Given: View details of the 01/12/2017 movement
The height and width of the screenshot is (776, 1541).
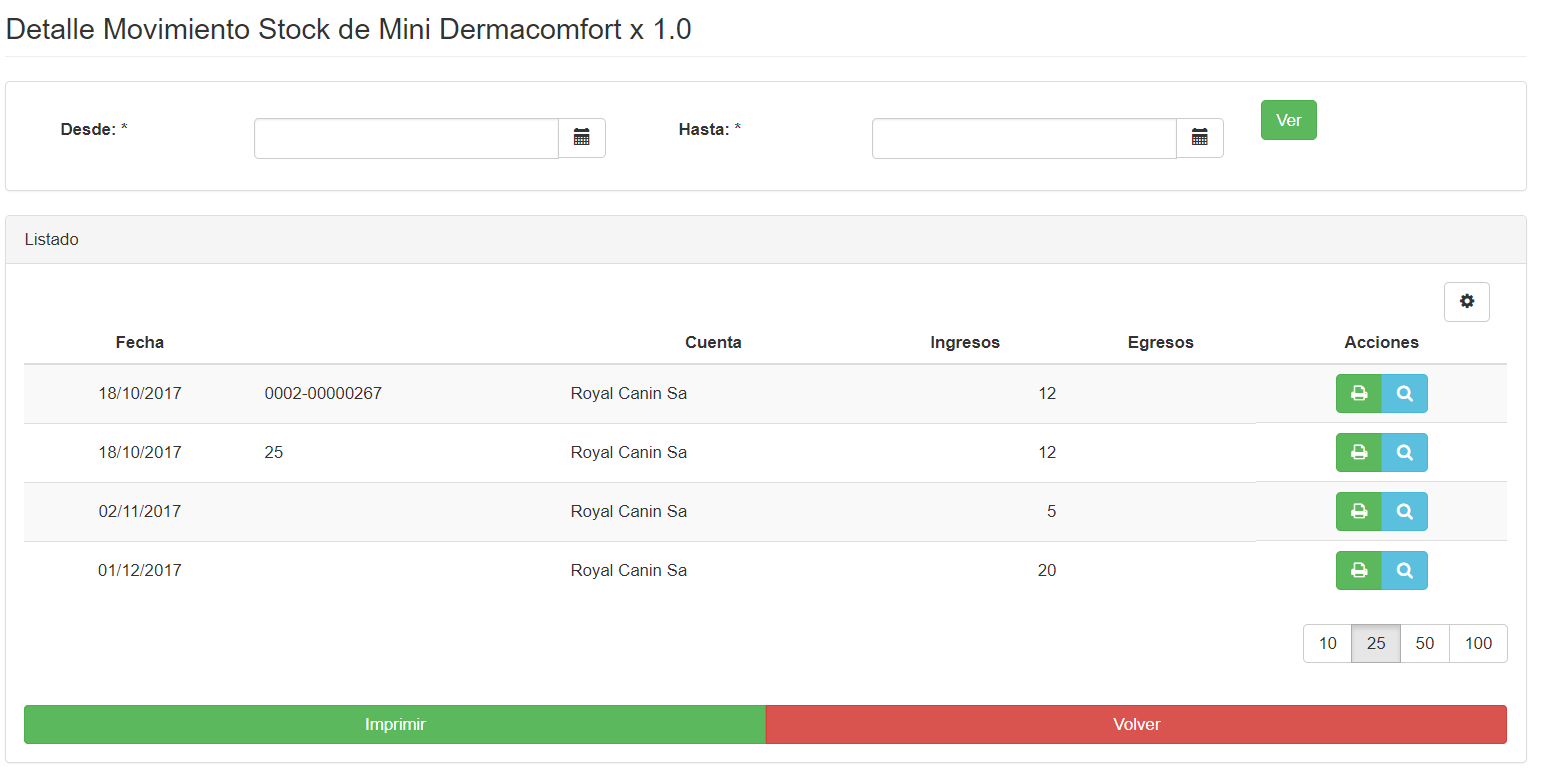Looking at the screenshot, I should tap(1405, 571).
